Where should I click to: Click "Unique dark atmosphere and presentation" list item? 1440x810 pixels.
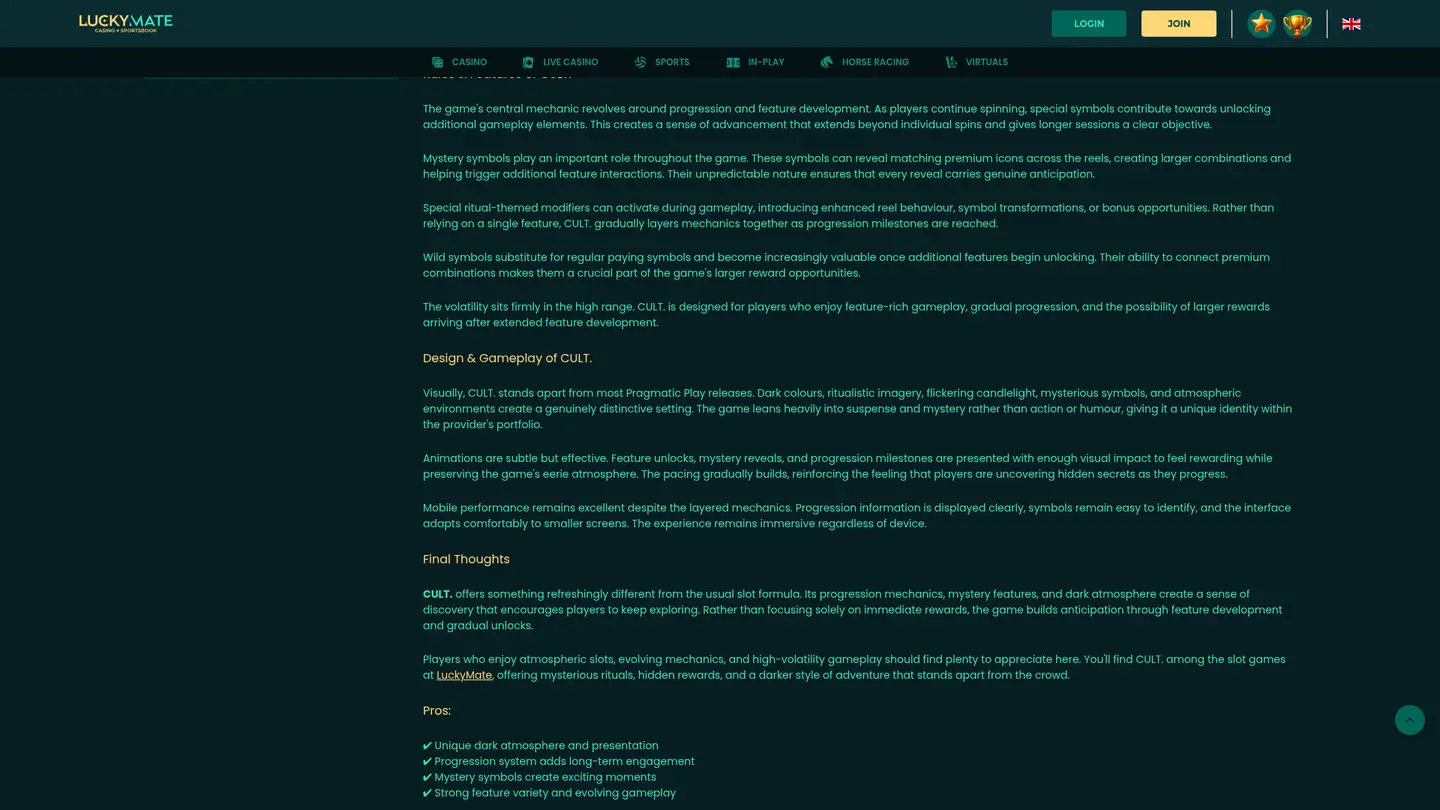[x=541, y=746]
